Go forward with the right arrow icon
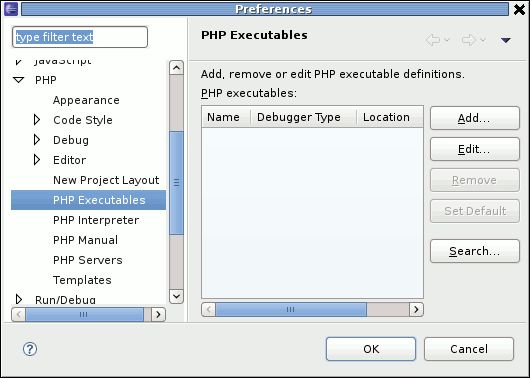The image size is (530, 378). click(469, 40)
